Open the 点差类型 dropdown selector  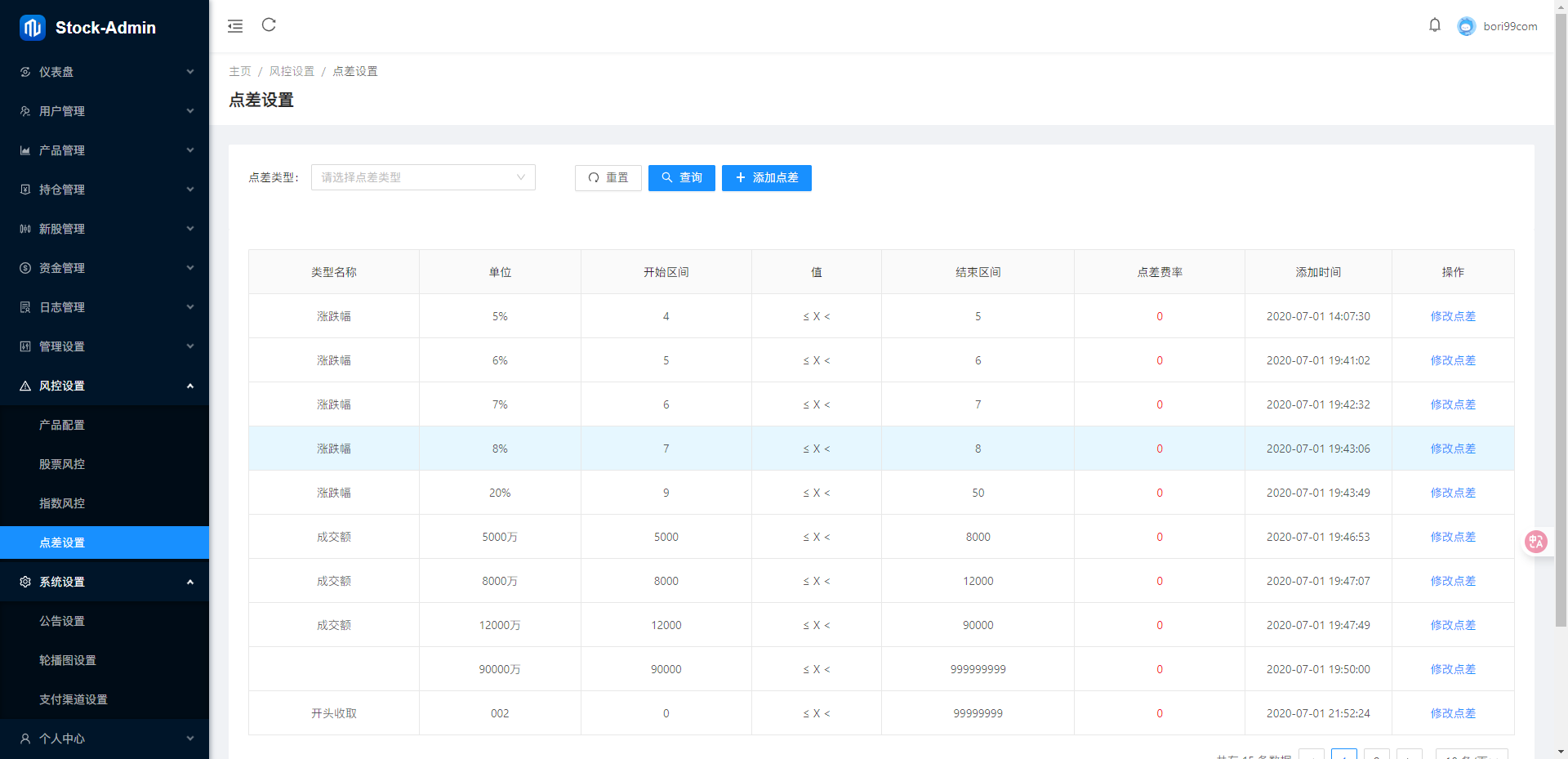pyautogui.click(x=423, y=177)
